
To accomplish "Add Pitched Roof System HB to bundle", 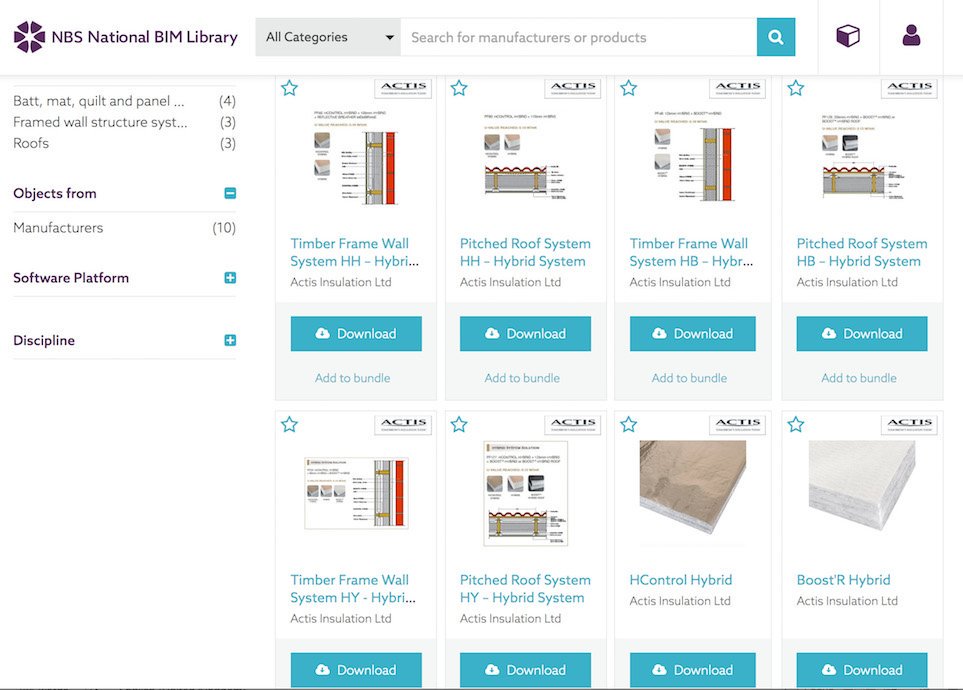I will click(859, 378).
